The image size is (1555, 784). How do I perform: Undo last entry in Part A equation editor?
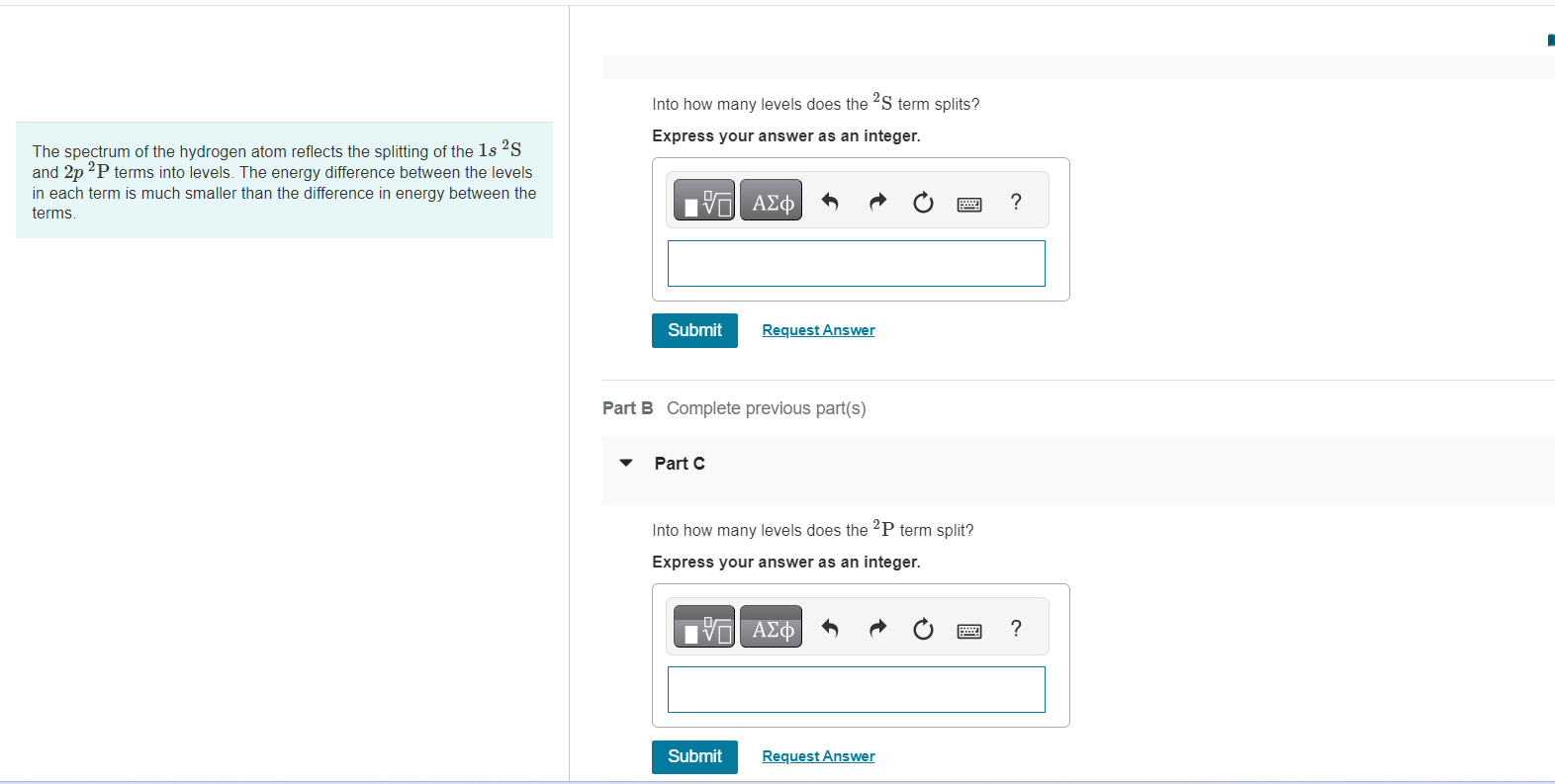pos(829,202)
